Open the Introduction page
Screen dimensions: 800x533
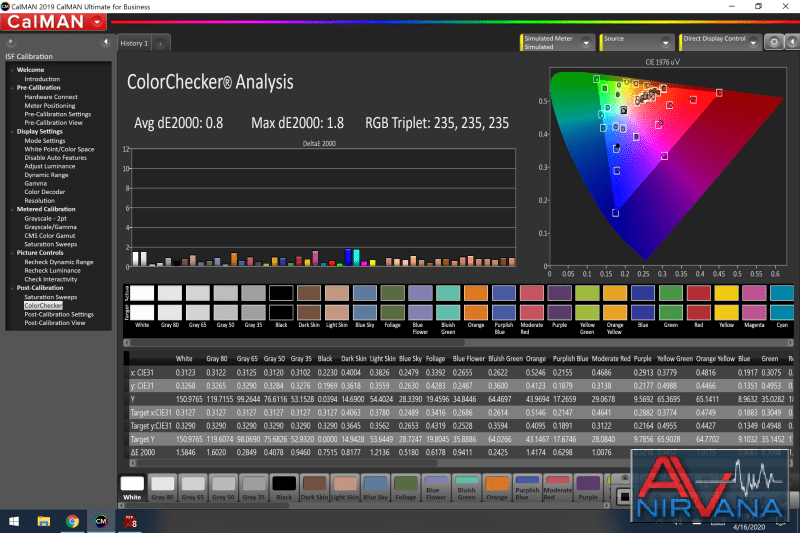pos(42,79)
